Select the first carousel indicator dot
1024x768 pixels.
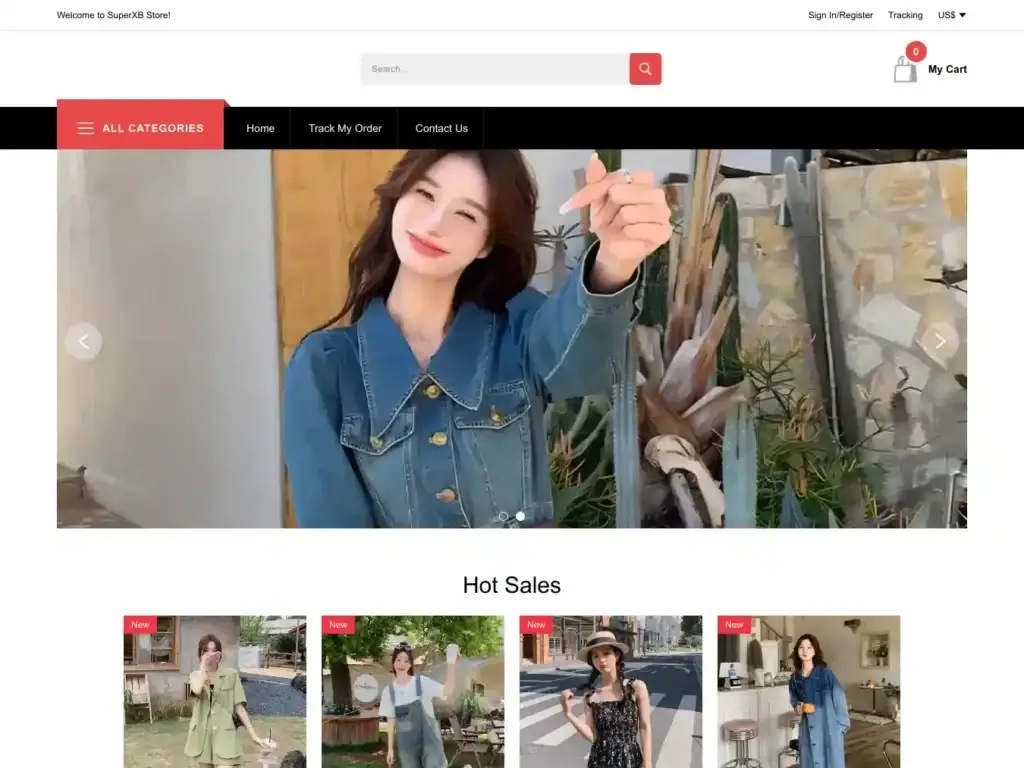coord(503,516)
